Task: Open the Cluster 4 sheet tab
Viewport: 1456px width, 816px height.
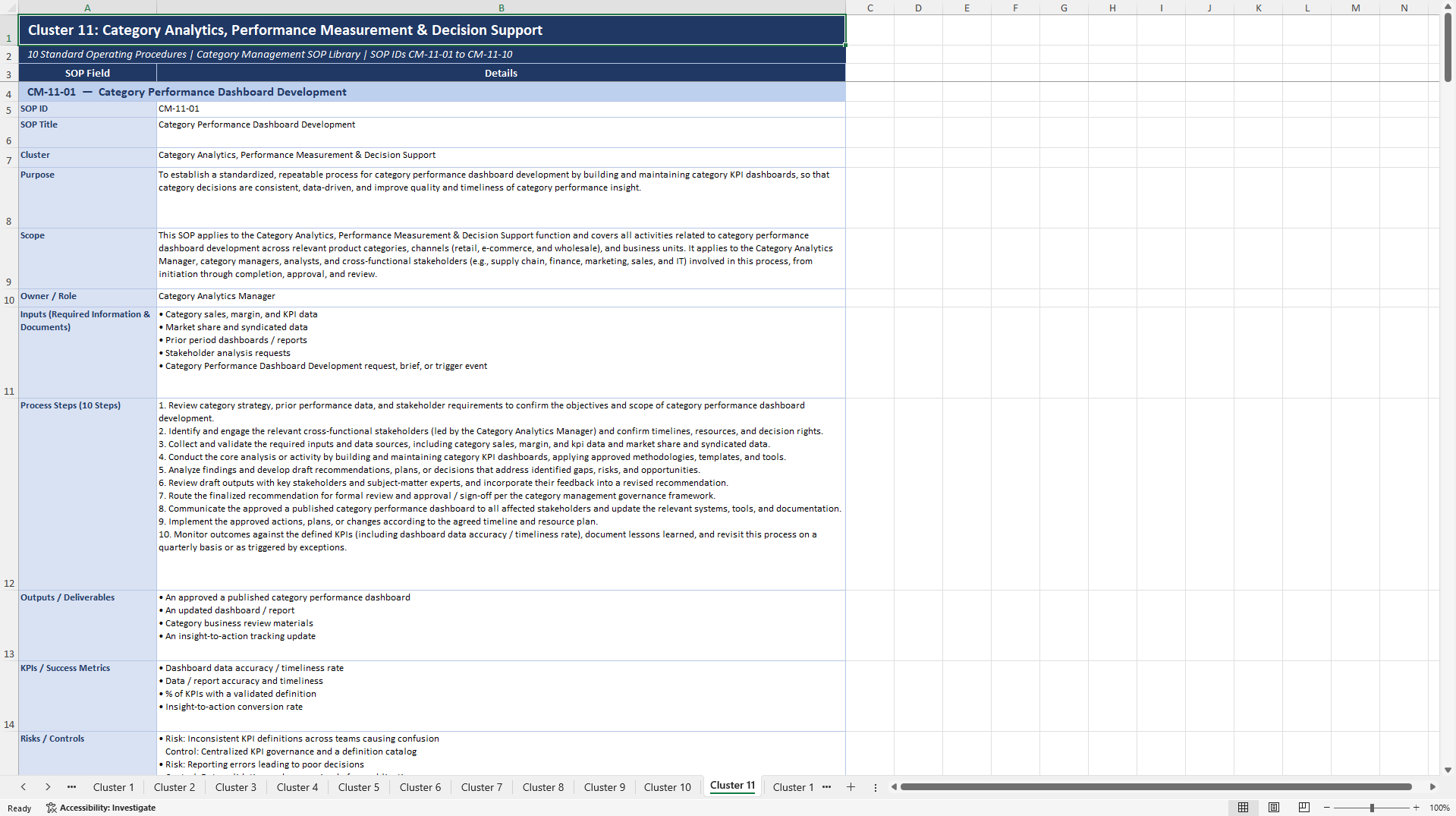Action: point(297,787)
